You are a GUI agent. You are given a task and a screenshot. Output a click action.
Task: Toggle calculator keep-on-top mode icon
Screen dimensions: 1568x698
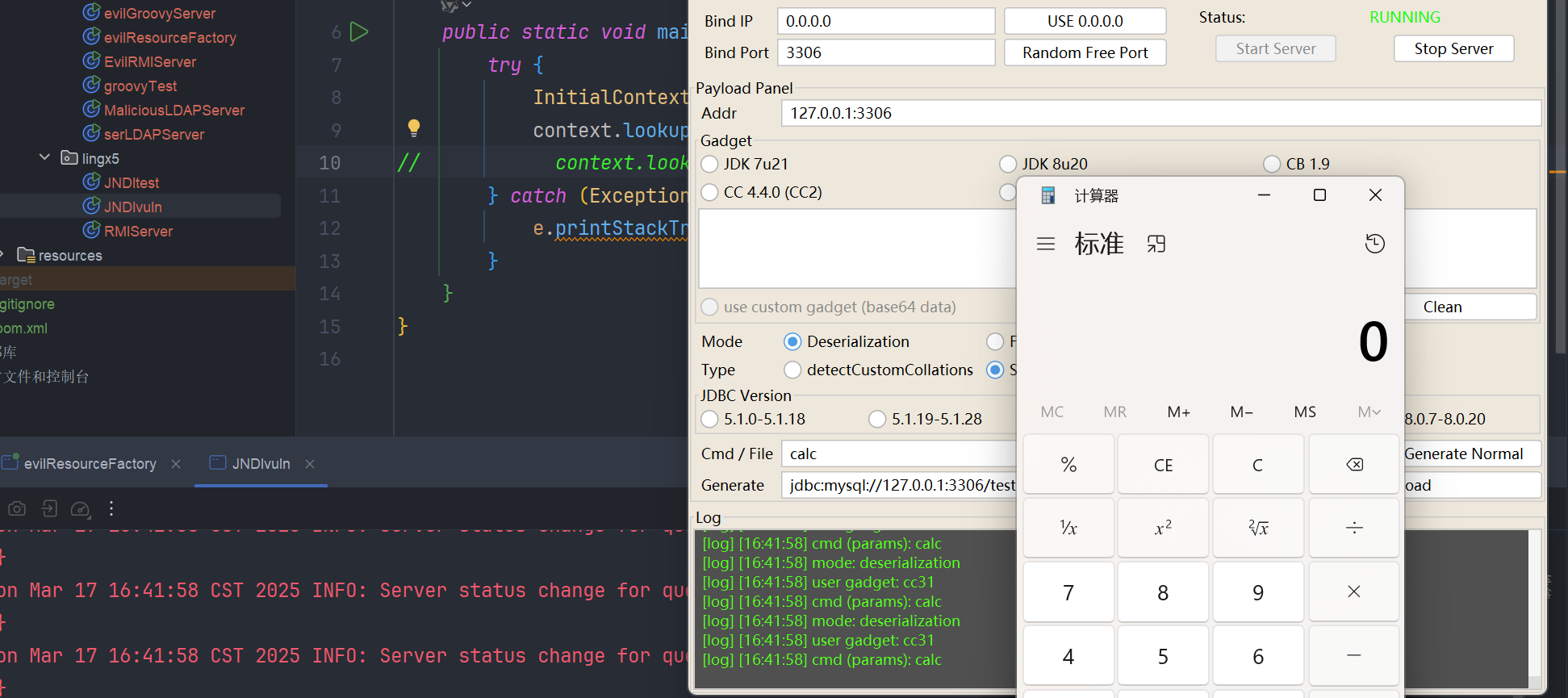(x=1156, y=244)
